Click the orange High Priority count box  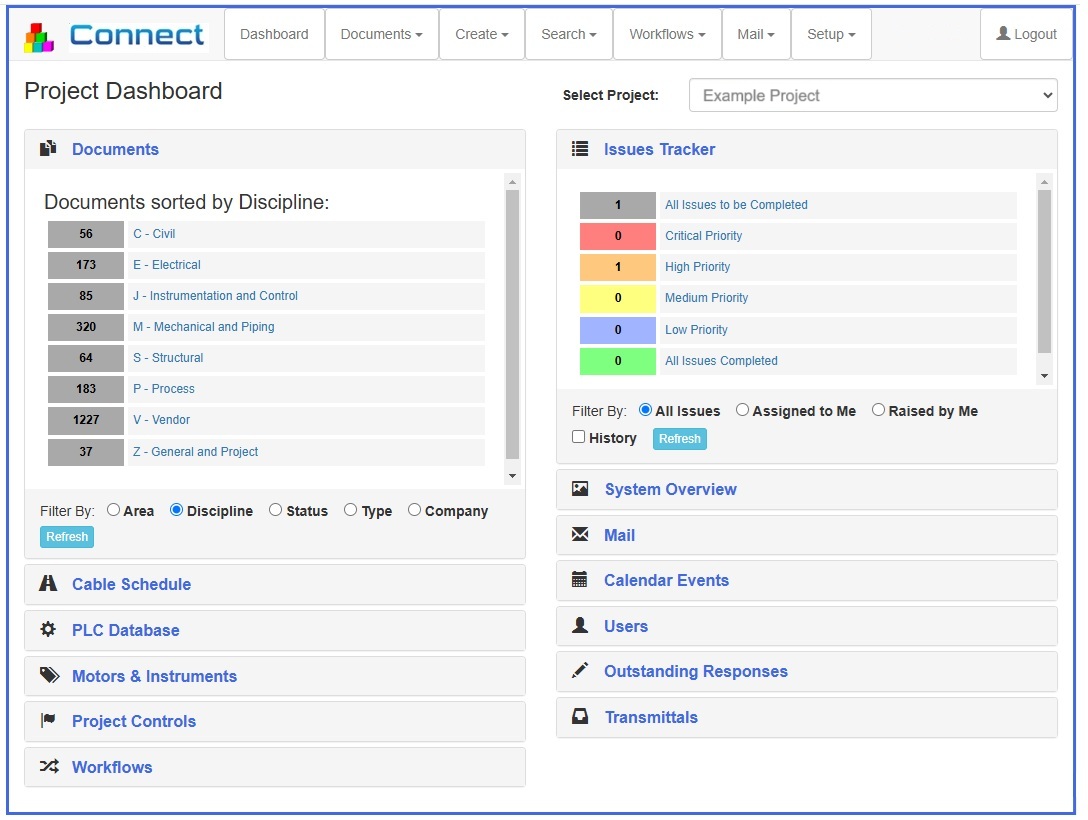618,267
